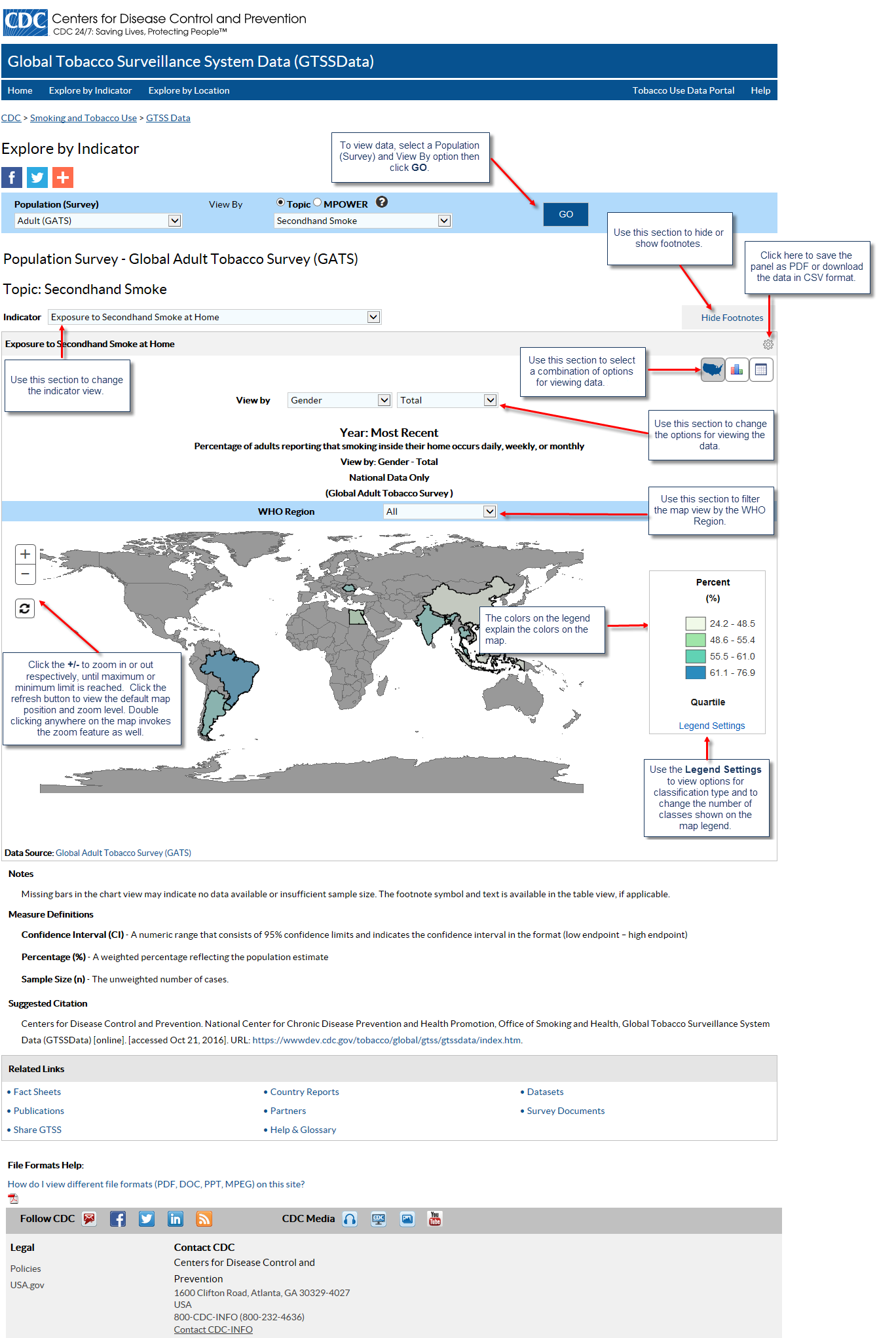Open the Population (Survey) dropdown
The height and width of the screenshot is (1338, 896).
pos(98,221)
